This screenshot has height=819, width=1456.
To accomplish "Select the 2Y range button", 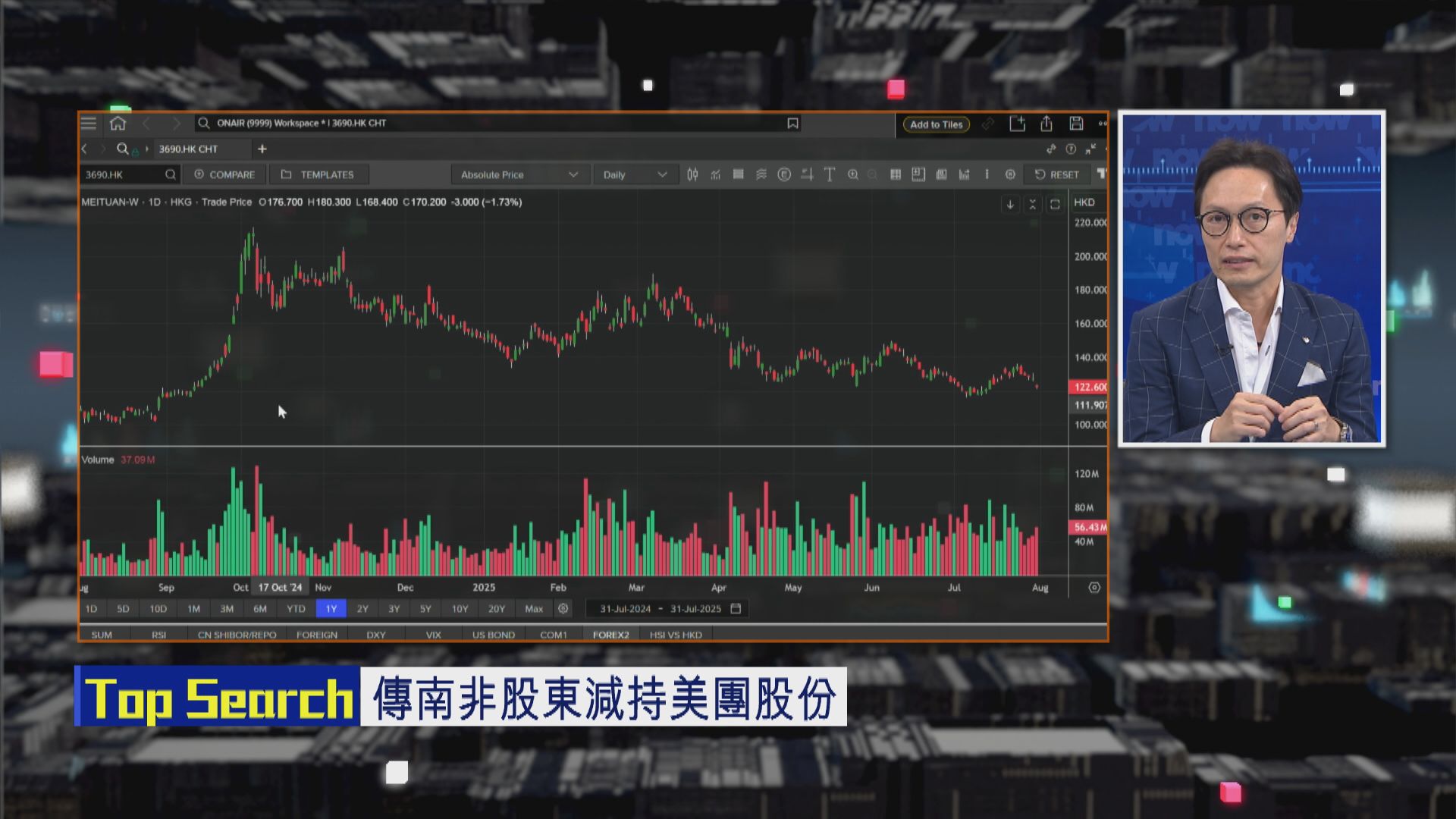I will point(362,608).
